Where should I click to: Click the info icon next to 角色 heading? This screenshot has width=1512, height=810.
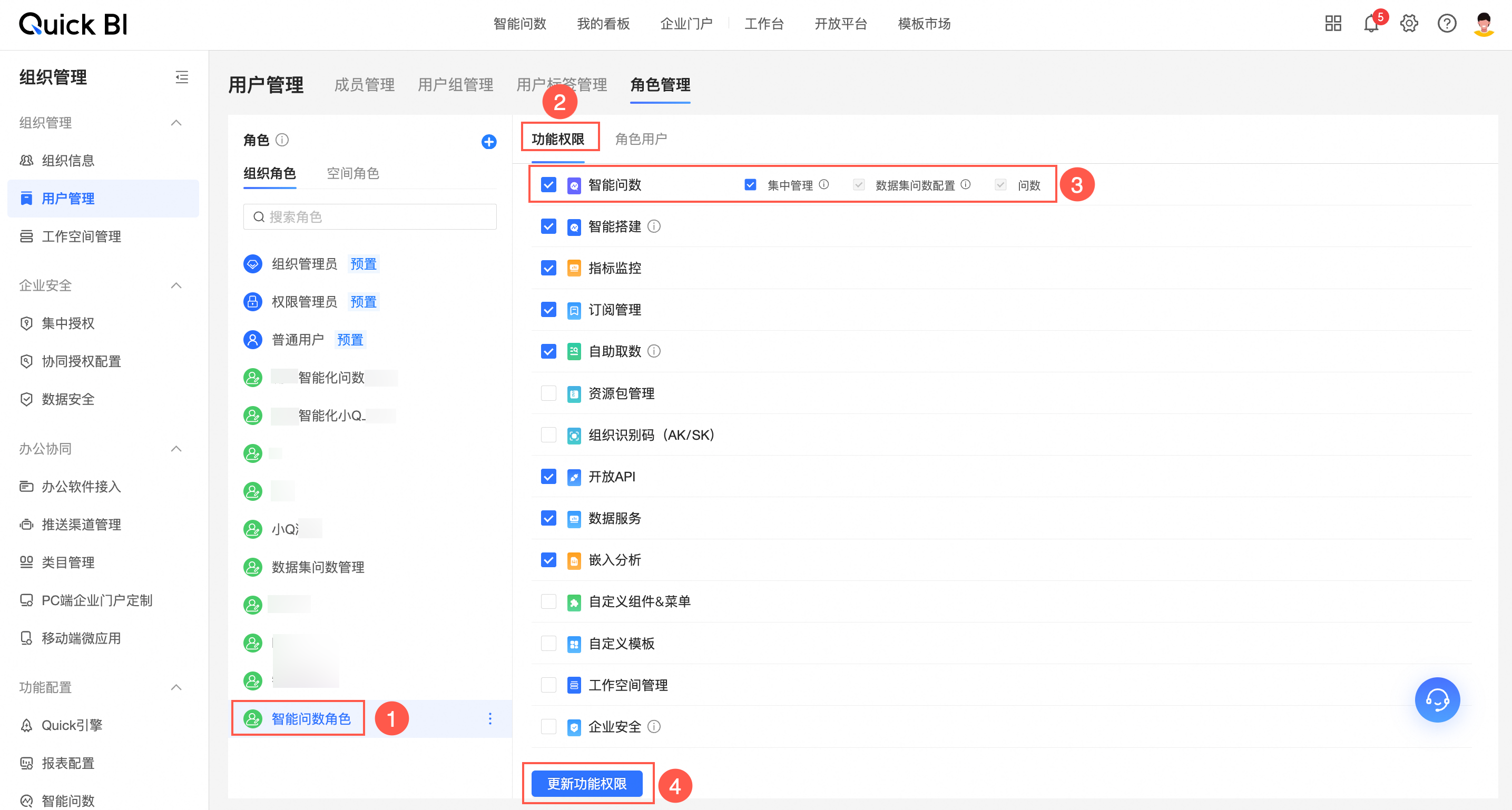tap(282, 140)
